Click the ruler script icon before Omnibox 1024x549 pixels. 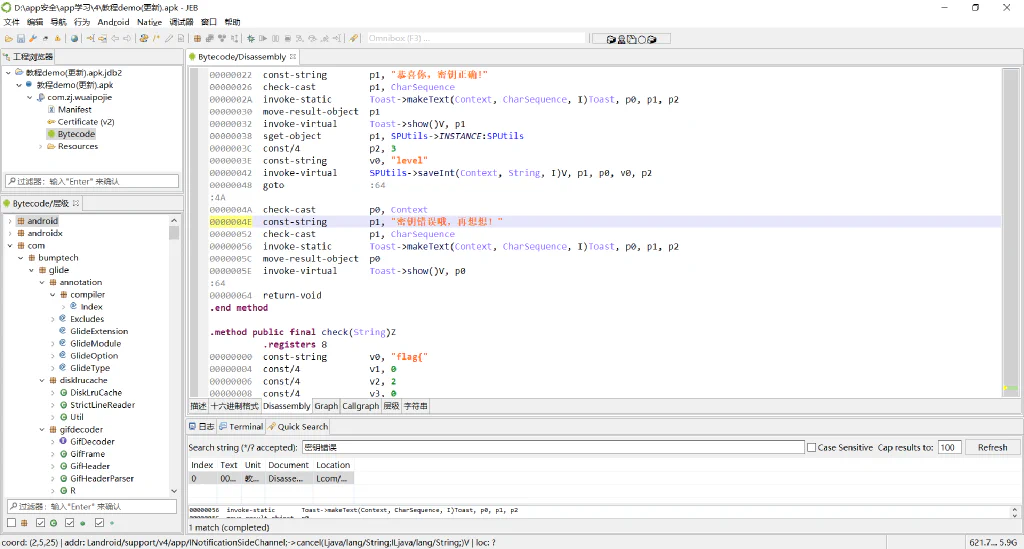pyautogui.click(x=353, y=39)
